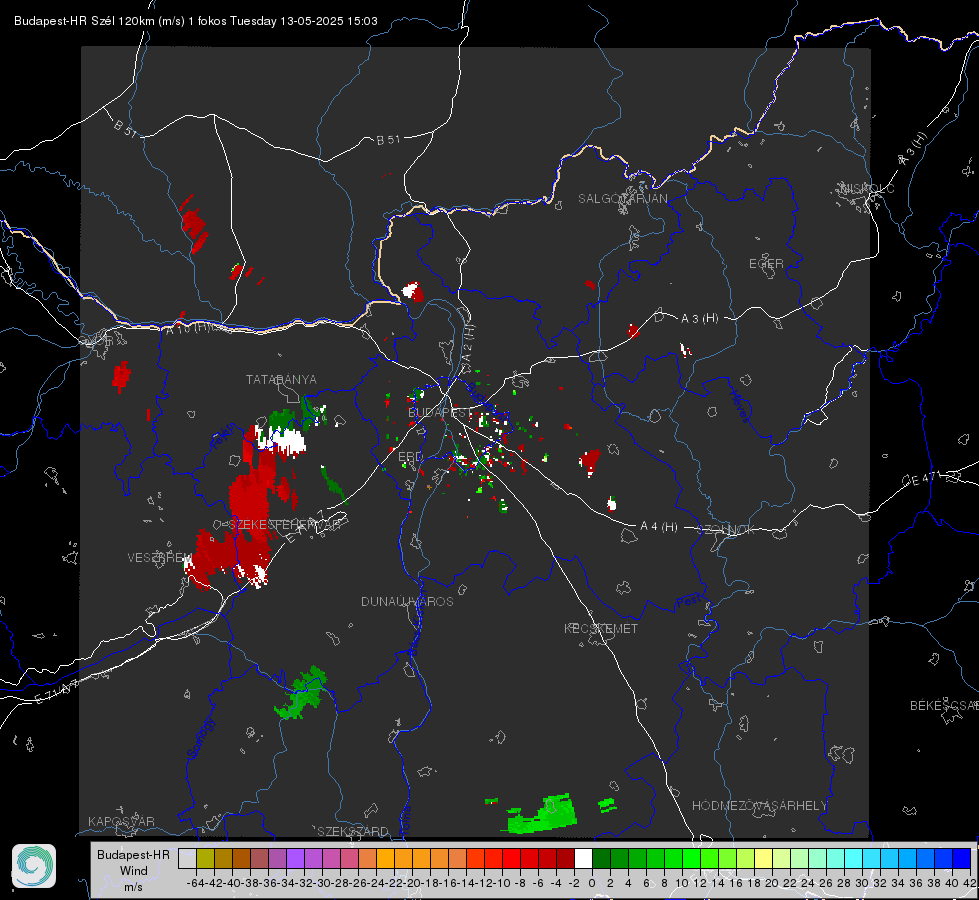The image size is (979, 900).
Task: Click the SZEKSZÁRD city label
Action: 353,831
